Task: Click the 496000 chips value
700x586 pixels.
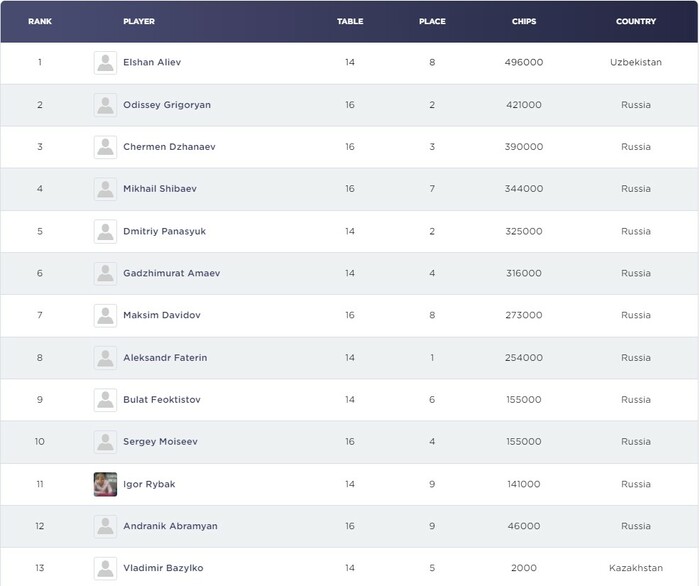Action: click(x=524, y=63)
